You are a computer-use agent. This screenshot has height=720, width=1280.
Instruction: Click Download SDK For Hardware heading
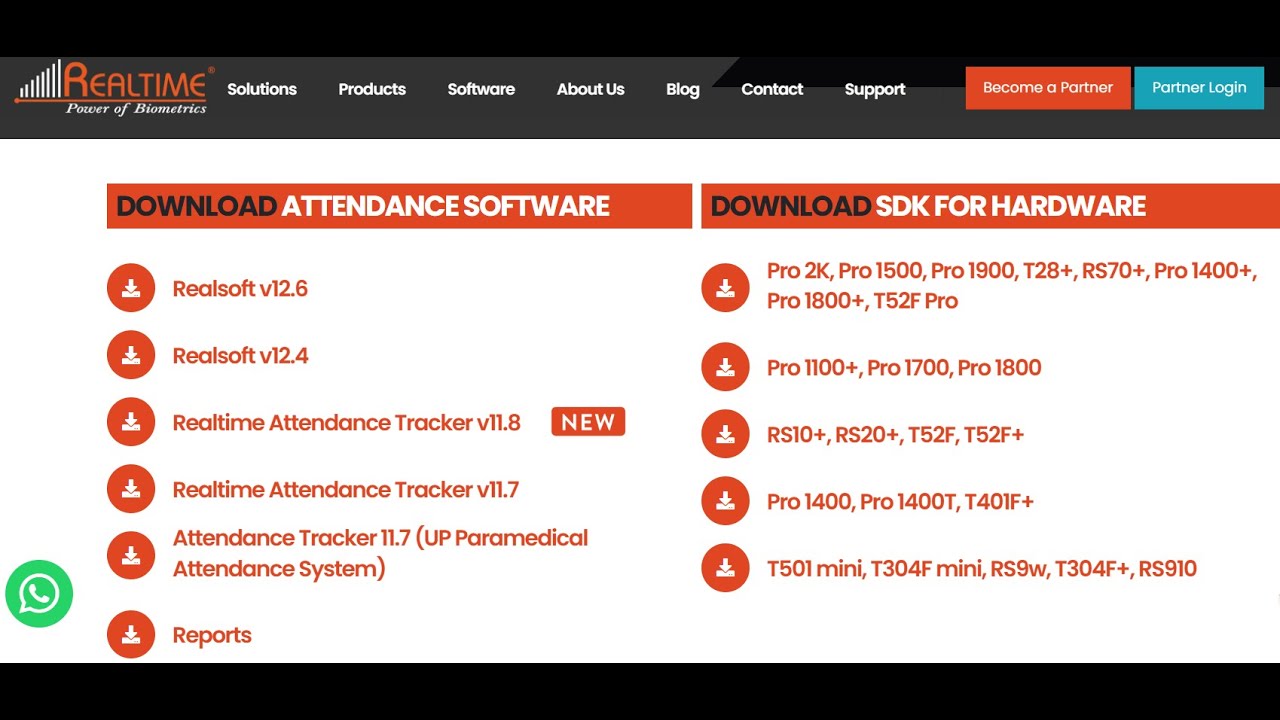[x=990, y=206]
